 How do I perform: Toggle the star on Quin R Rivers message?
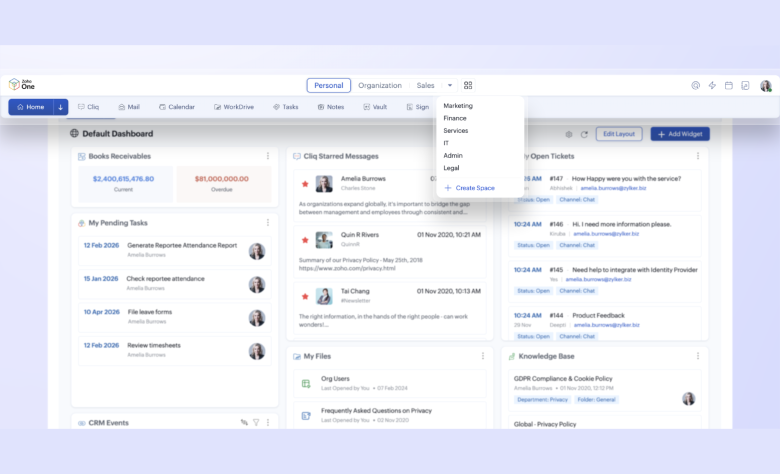pyautogui.click(x=305, y=240)
